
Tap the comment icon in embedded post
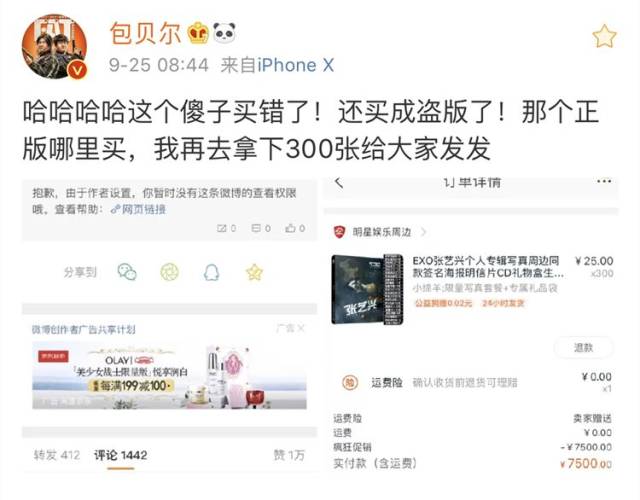261,228
